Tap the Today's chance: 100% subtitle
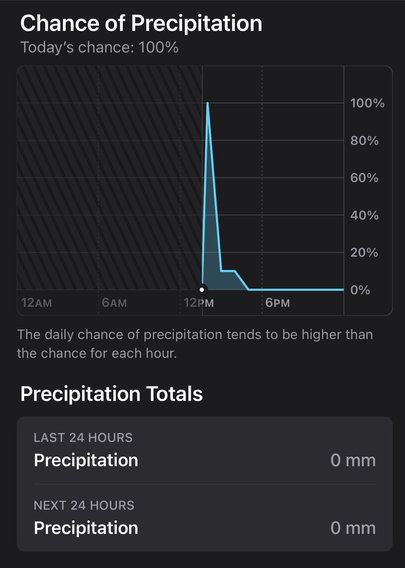Screen dimensions: 405x568 click(x=99, y=47)
